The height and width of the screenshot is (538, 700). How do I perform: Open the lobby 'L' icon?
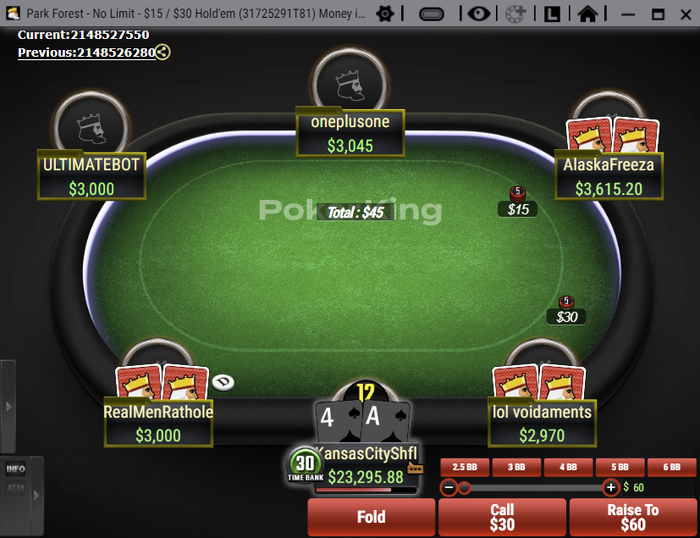(552, 14)
